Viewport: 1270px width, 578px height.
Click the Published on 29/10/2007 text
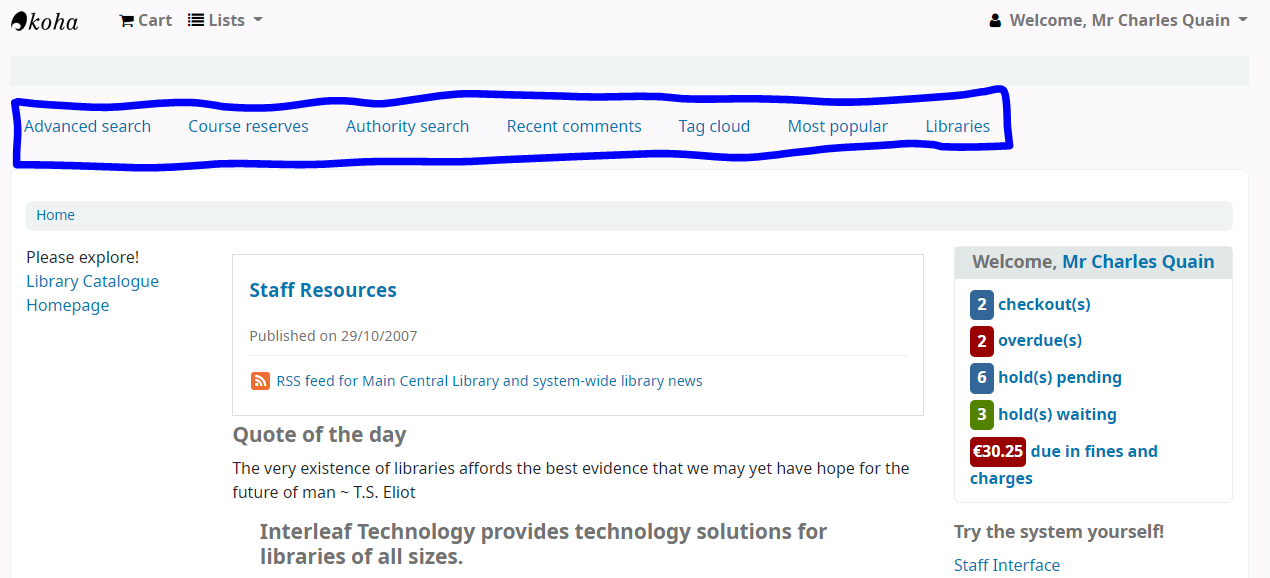[x=333, y=336]
